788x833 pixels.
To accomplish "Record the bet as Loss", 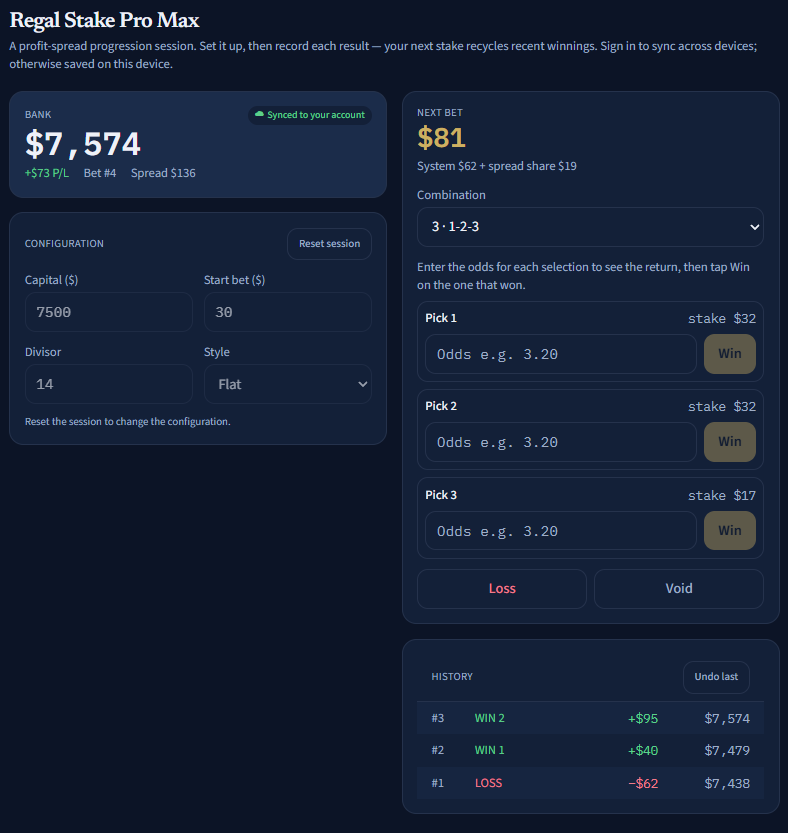I will pyautogui.click(x=502, y=589).
